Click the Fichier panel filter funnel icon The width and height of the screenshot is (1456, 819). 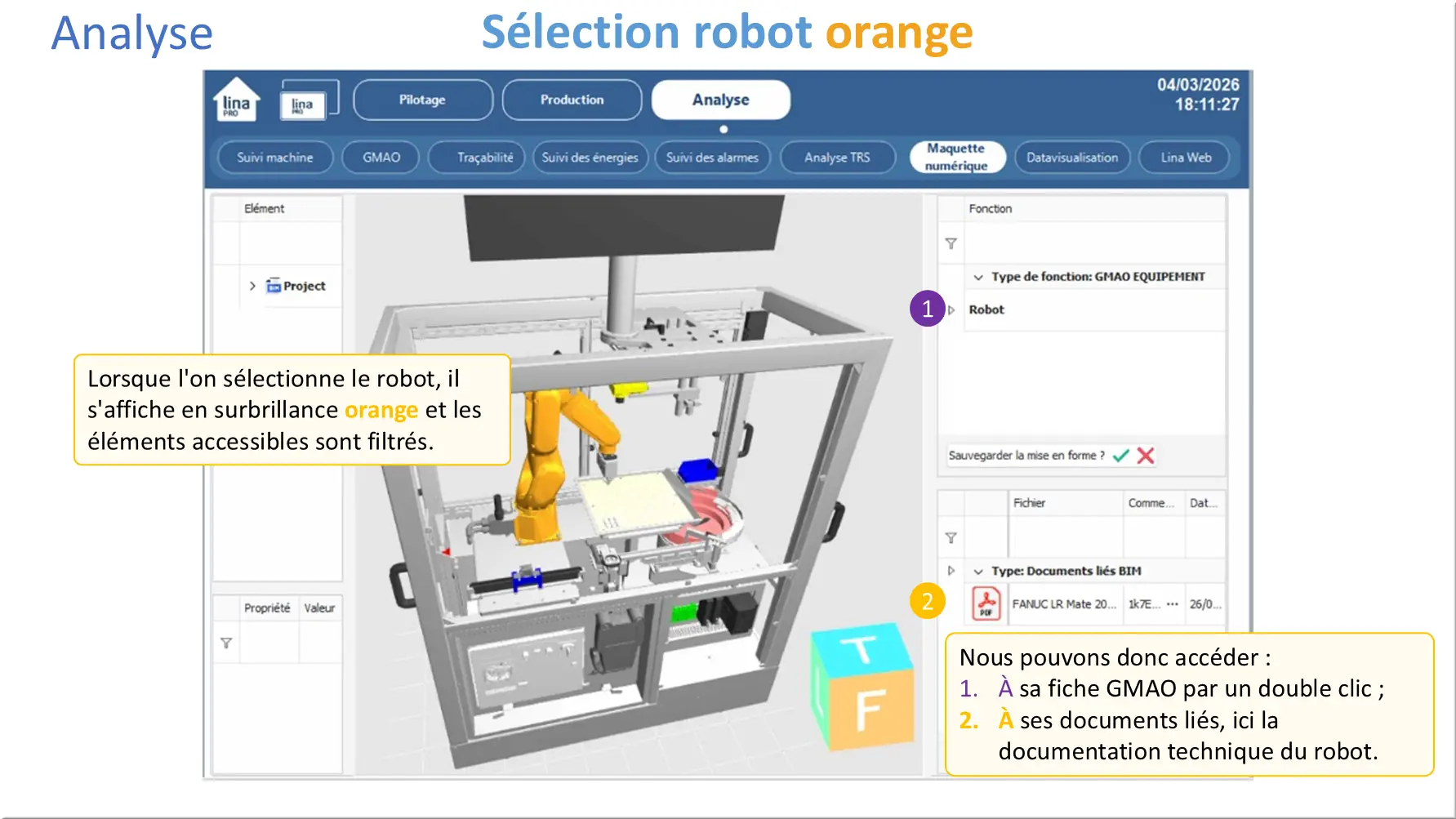951,538
